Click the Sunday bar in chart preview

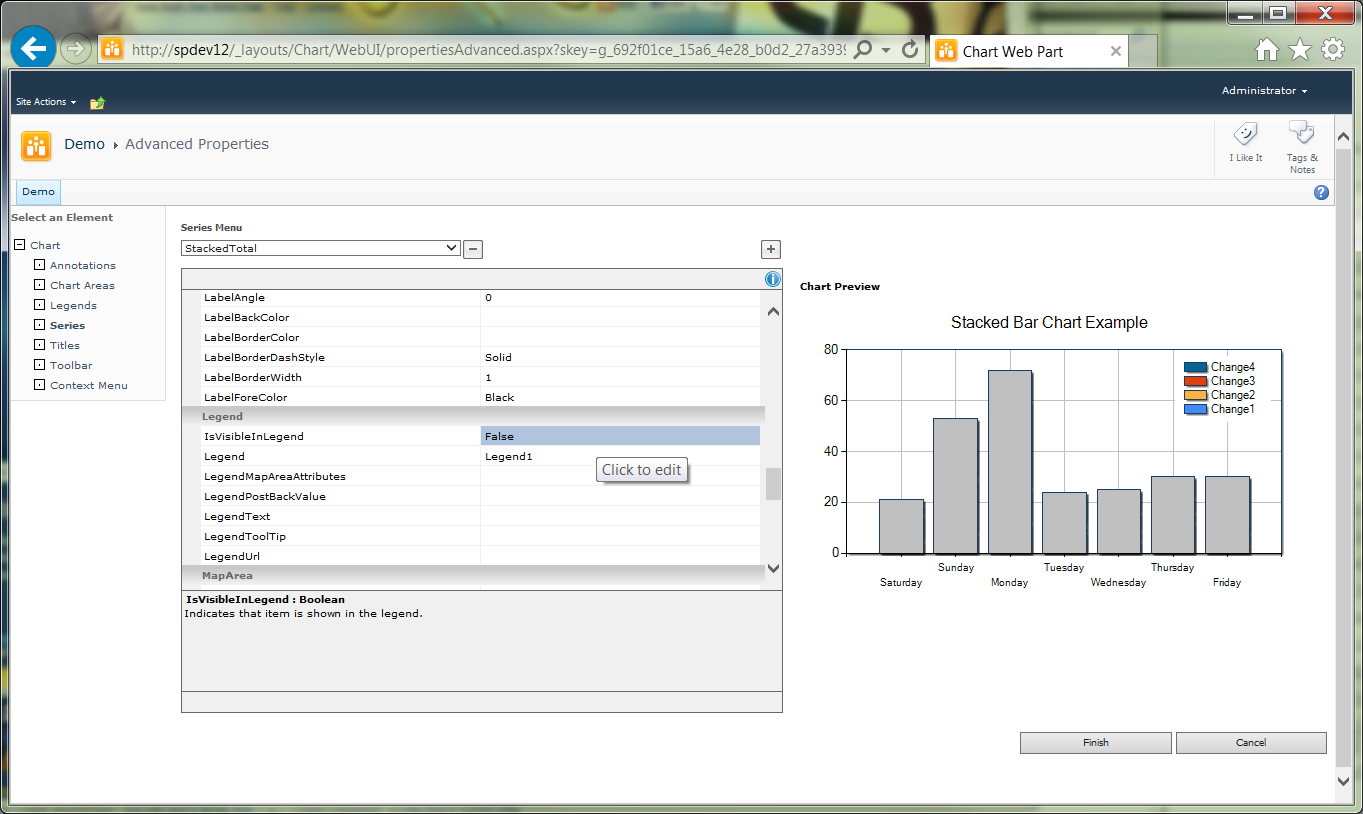[955, 486]
